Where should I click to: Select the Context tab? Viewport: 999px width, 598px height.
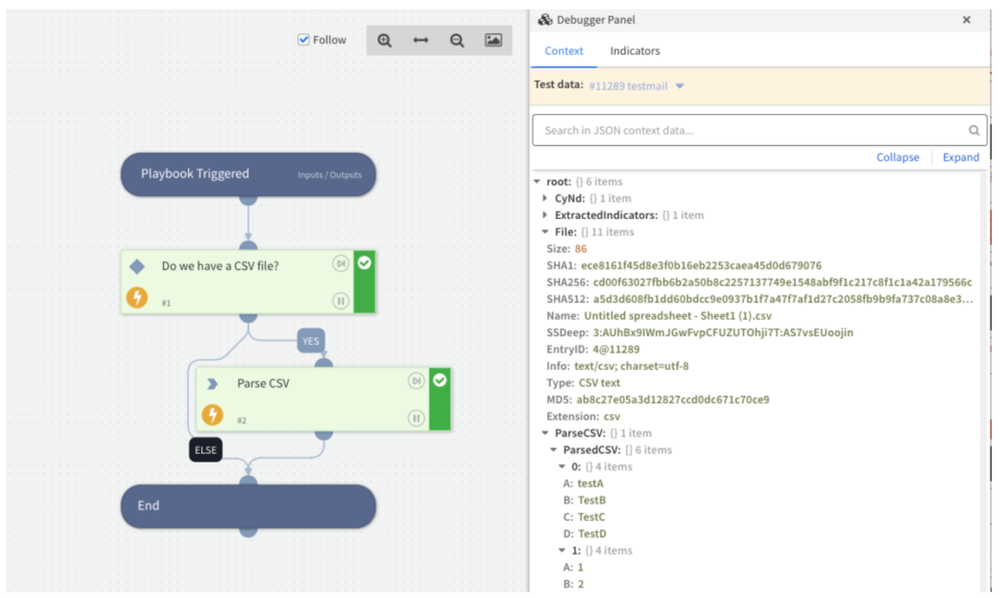564,51
